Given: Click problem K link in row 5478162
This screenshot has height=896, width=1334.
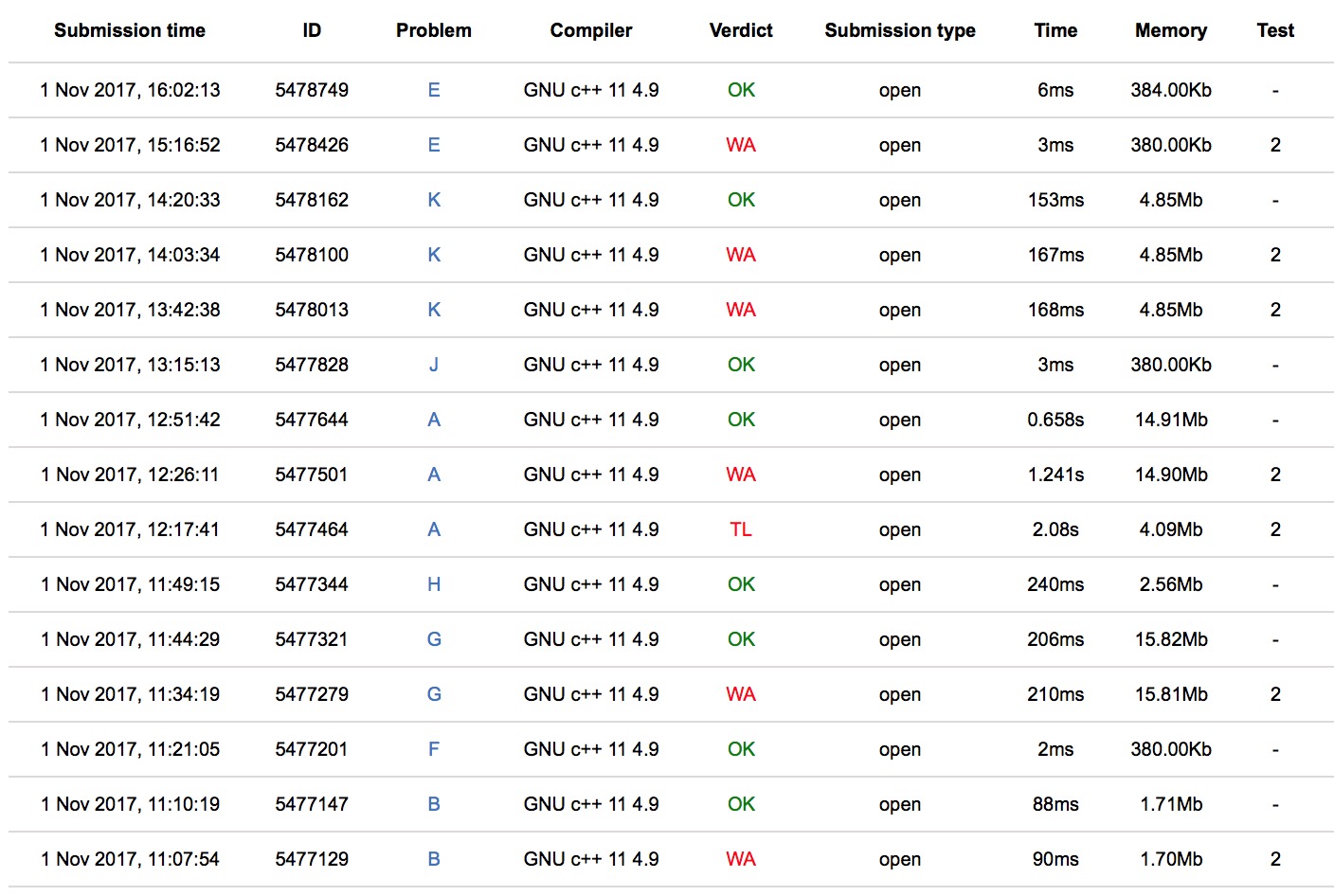Looking at the screenshot, I should [434, 200].
